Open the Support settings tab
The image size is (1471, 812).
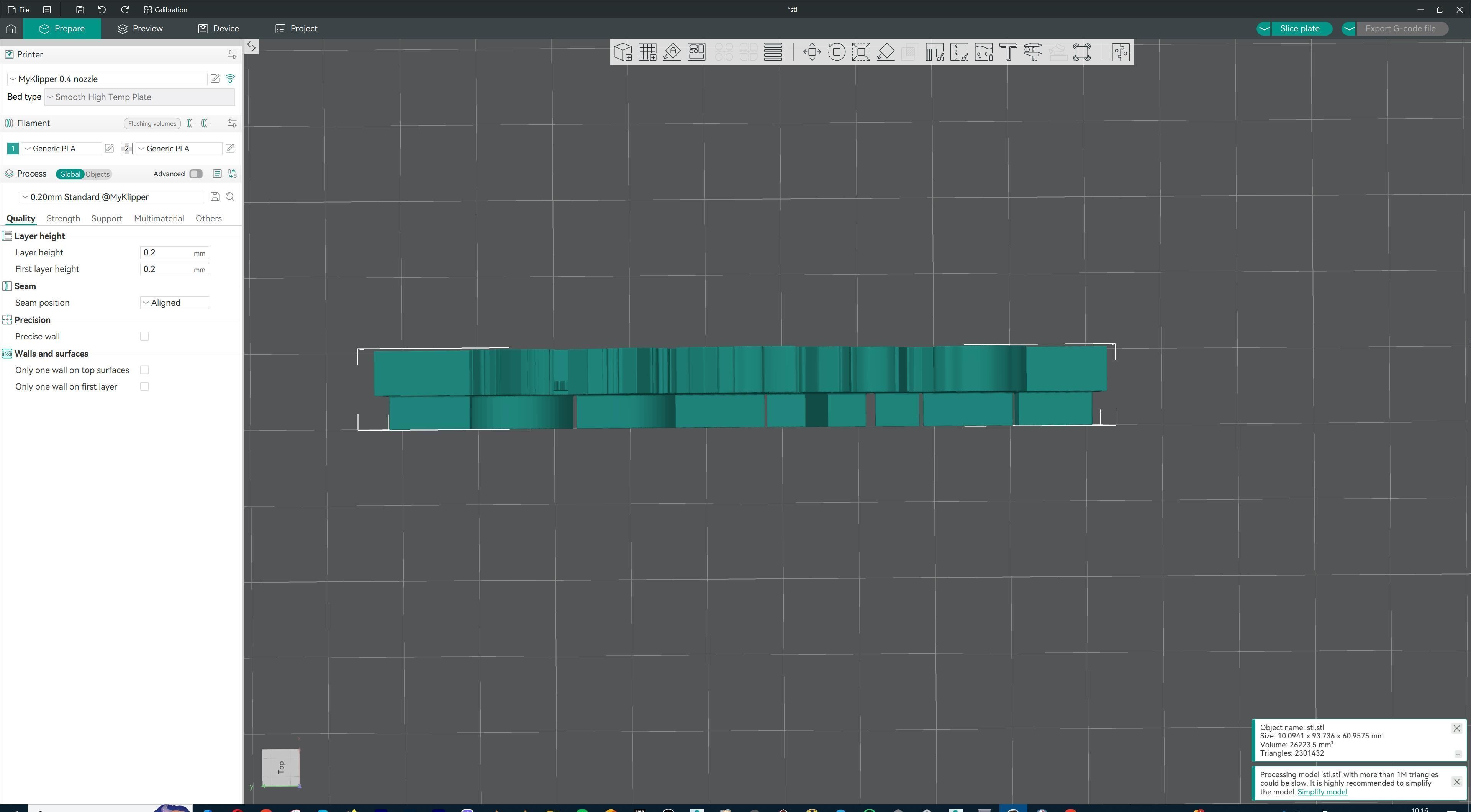click(x=107, y=218)
